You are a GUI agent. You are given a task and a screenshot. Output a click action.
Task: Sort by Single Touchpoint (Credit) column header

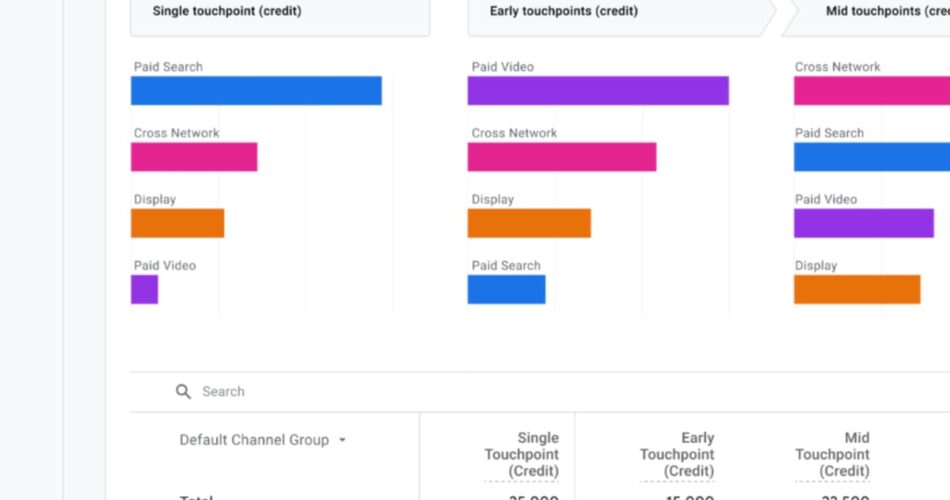tap(521, 454)
